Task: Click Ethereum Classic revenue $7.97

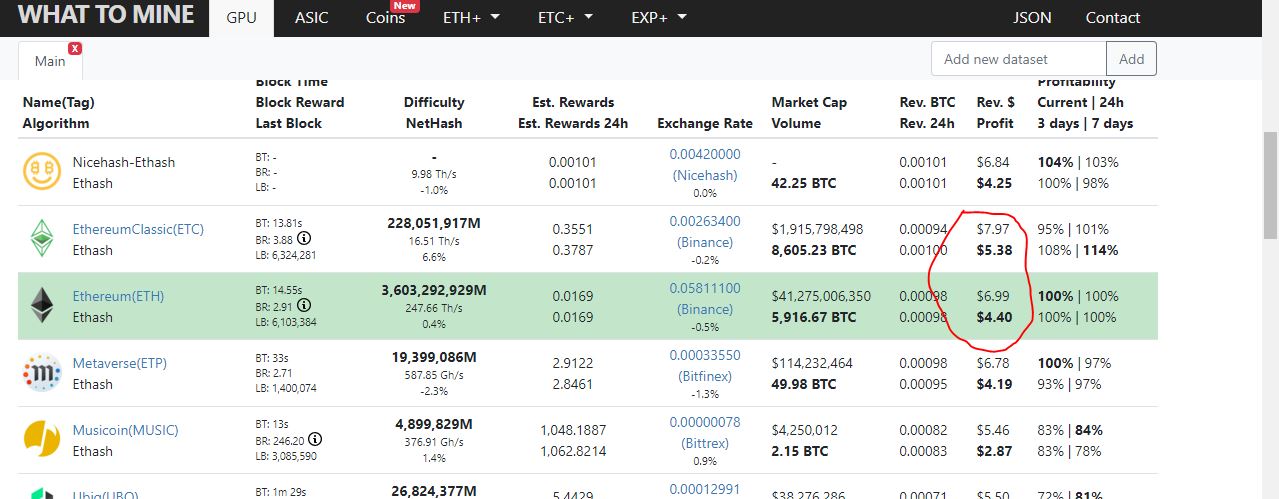Action: pyautogui.click(x=993, y=229)
